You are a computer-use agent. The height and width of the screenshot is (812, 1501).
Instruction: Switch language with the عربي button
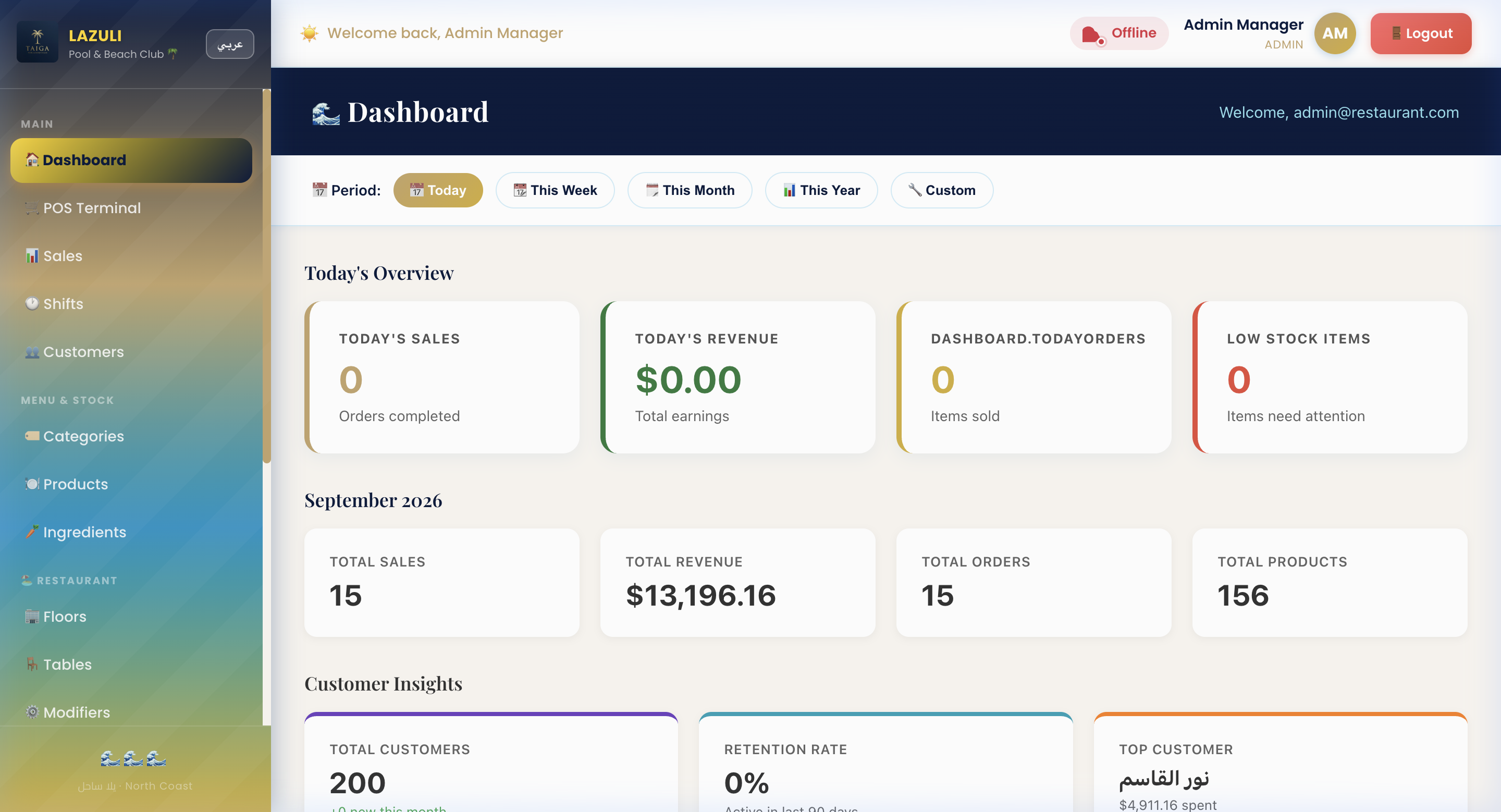[229, 44]
